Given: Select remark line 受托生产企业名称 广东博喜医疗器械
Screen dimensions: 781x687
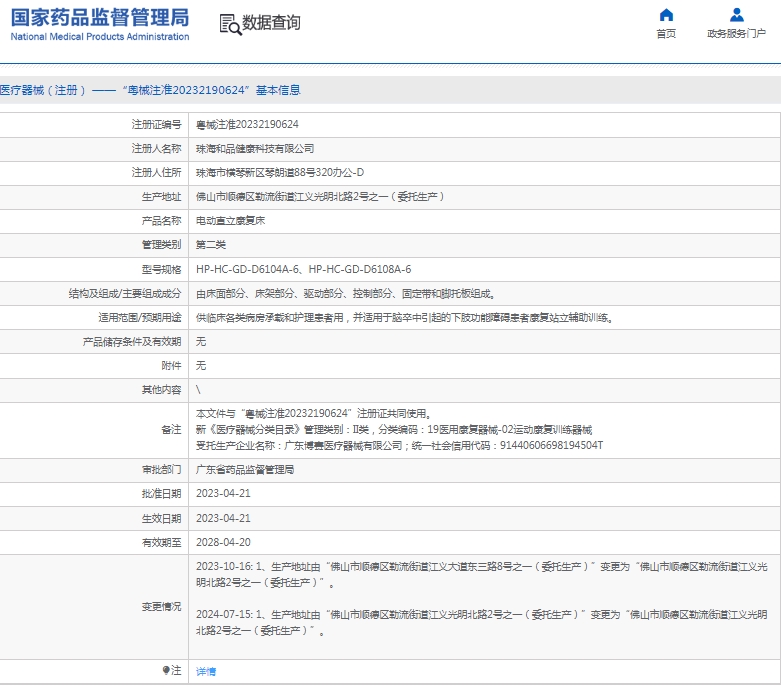Looking at the screenshot, I should (x=399, y=445).
